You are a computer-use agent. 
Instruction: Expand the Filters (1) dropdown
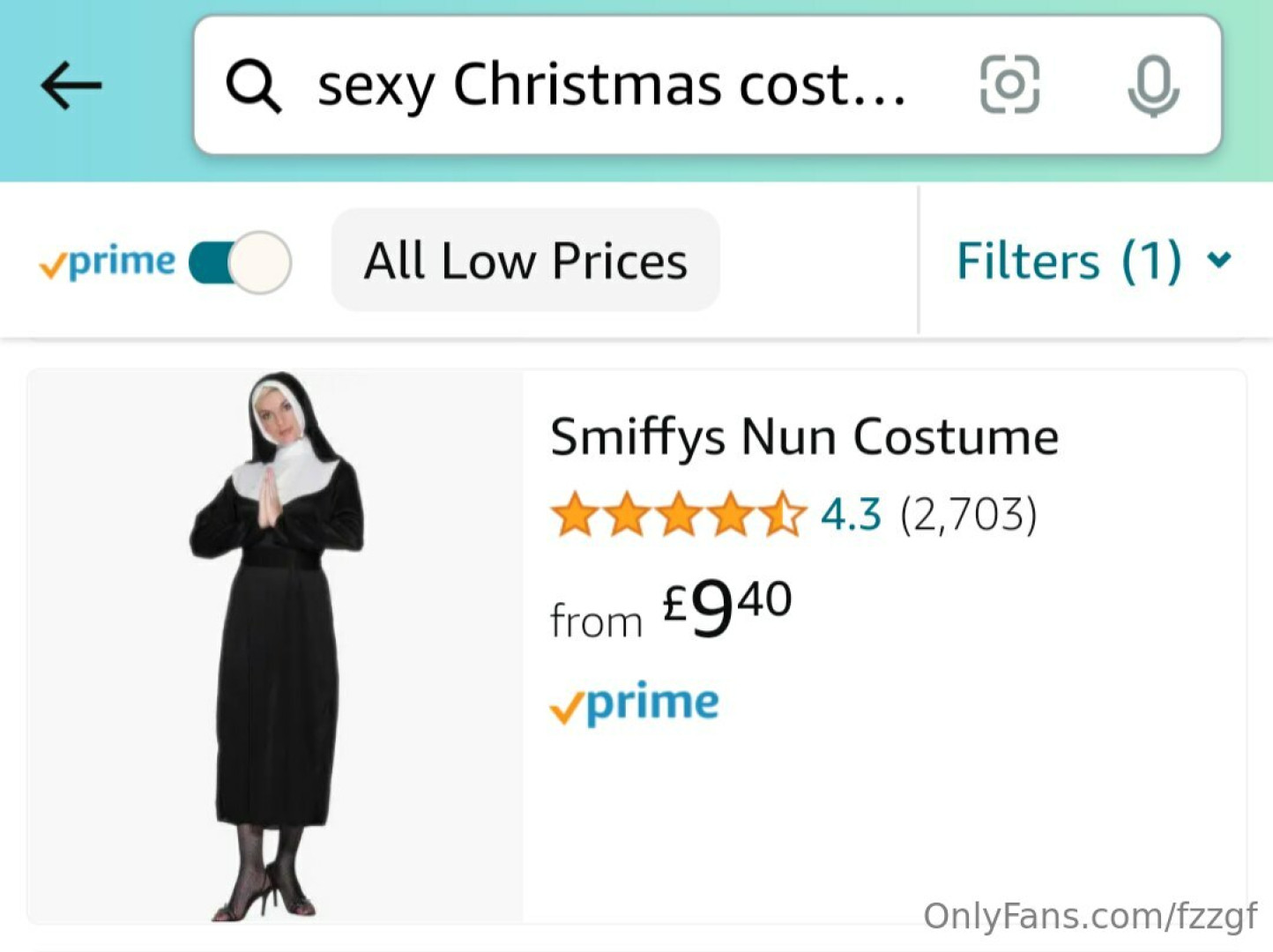1068,262
